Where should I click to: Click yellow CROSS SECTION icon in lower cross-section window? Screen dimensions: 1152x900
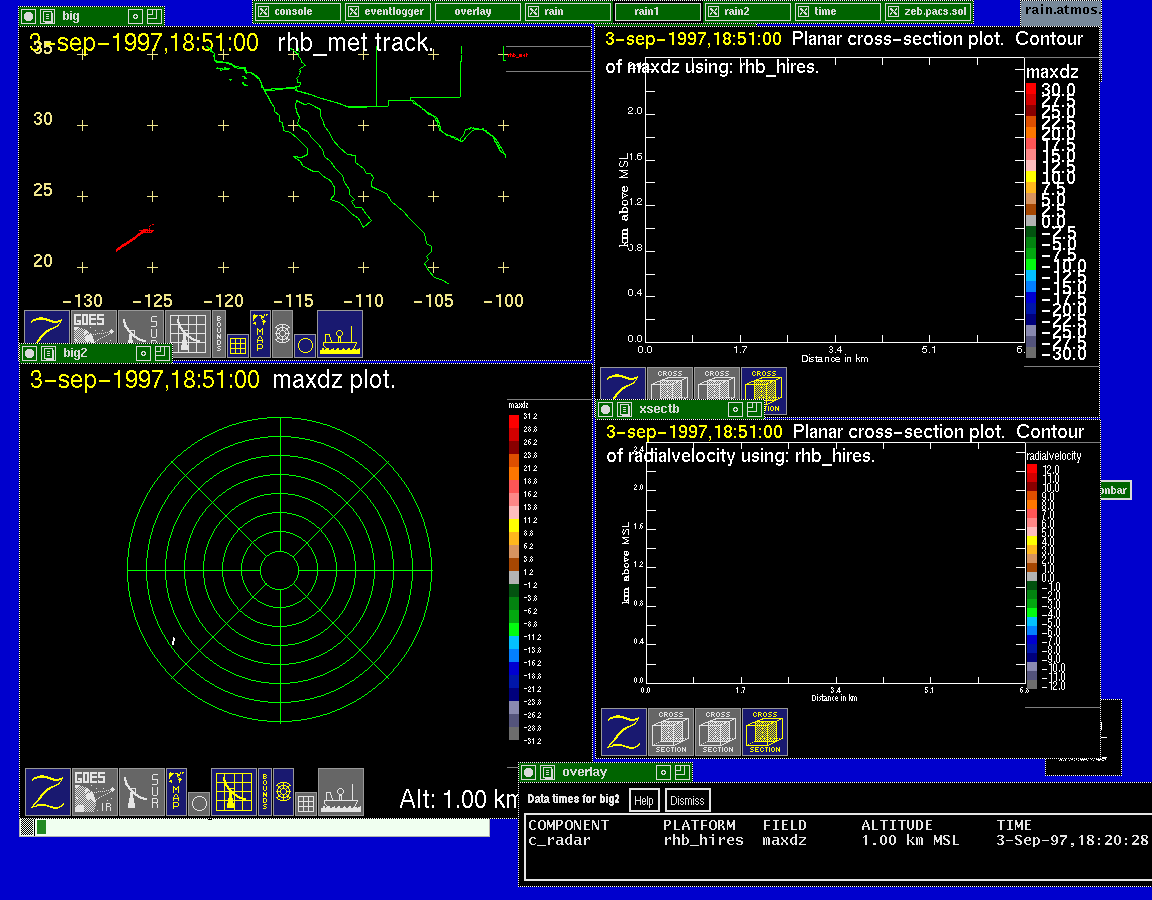[x=765, y=732]
